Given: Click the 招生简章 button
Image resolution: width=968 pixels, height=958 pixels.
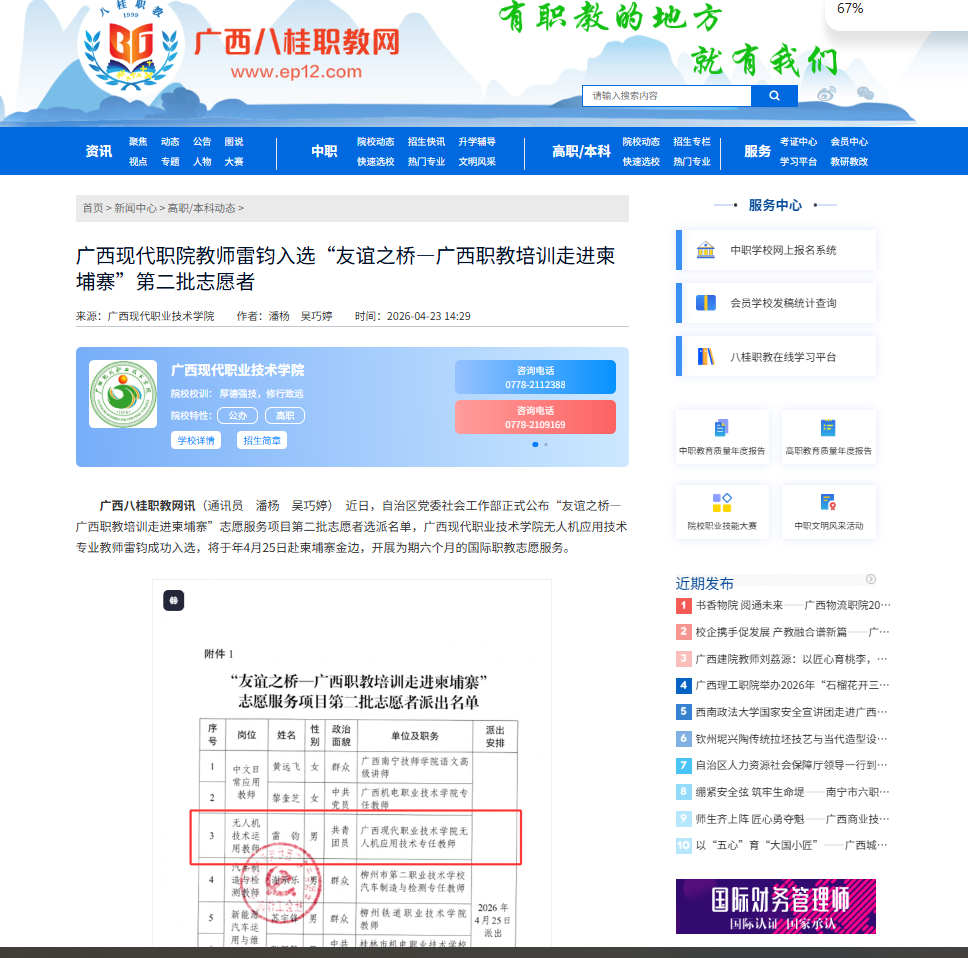Looking at the screenshot, I should [262, 440].
